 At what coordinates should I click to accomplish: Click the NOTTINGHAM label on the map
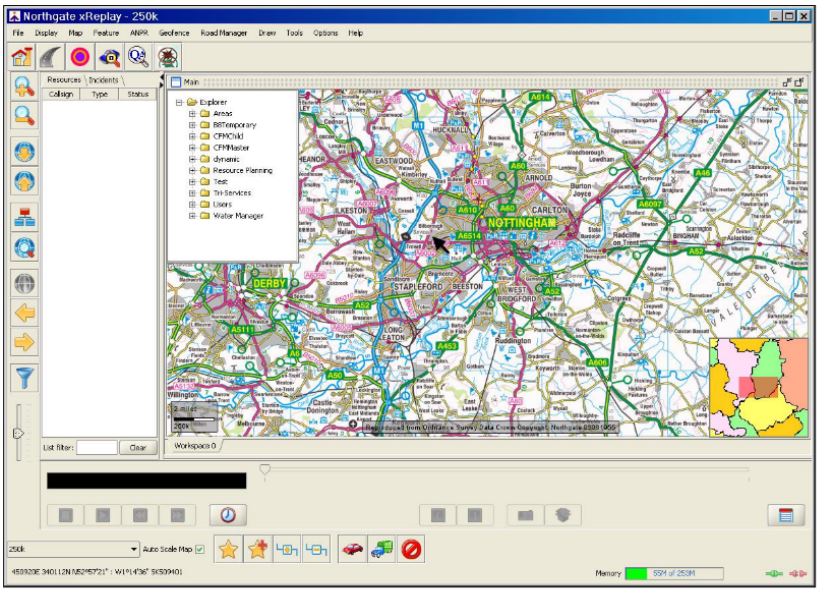(521, 223)
